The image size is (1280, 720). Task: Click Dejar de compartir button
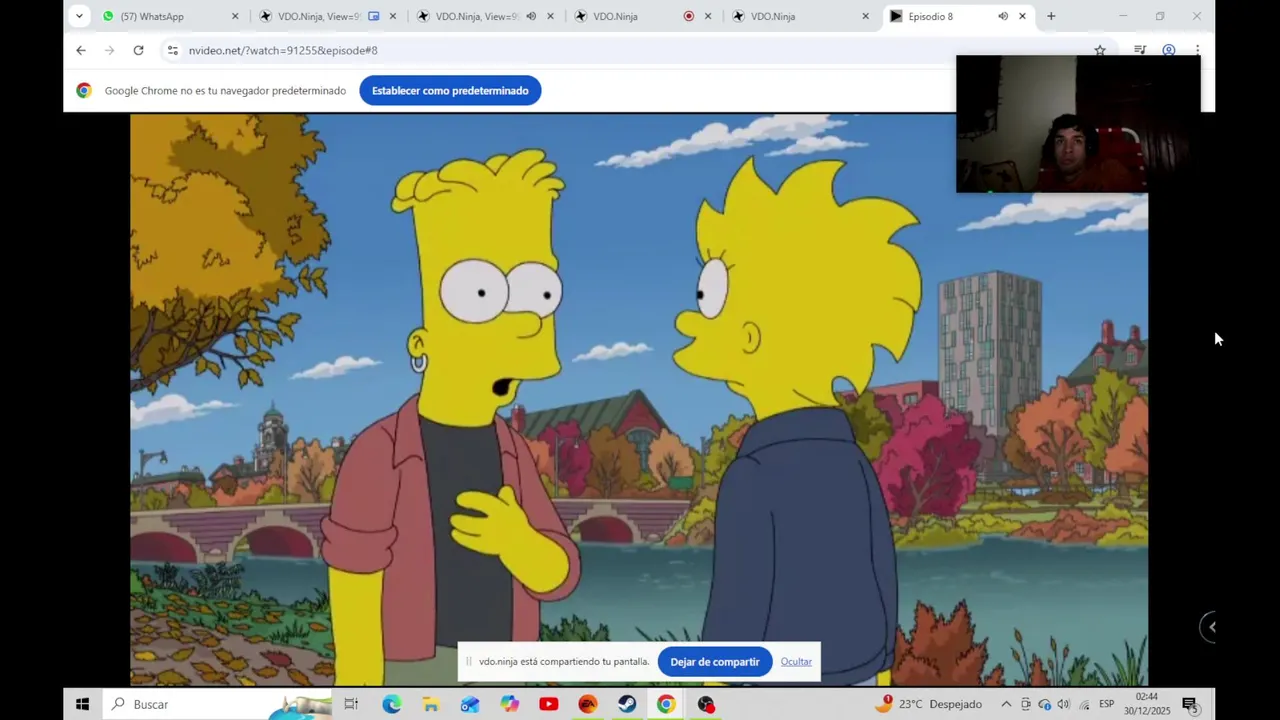point(714,662)
